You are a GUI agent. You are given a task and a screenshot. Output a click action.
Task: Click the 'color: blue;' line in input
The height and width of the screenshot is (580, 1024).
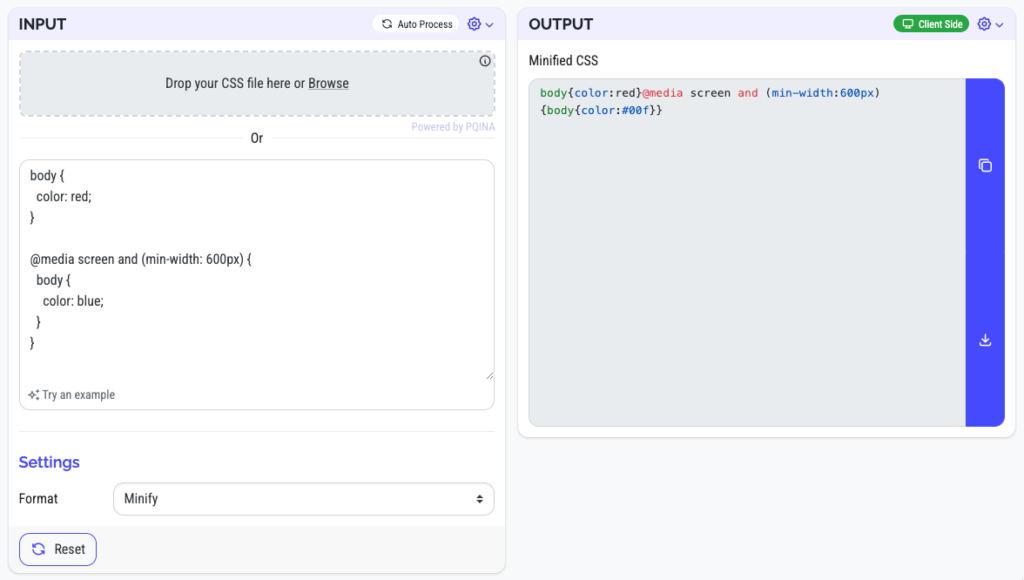(x=73, y=301)
